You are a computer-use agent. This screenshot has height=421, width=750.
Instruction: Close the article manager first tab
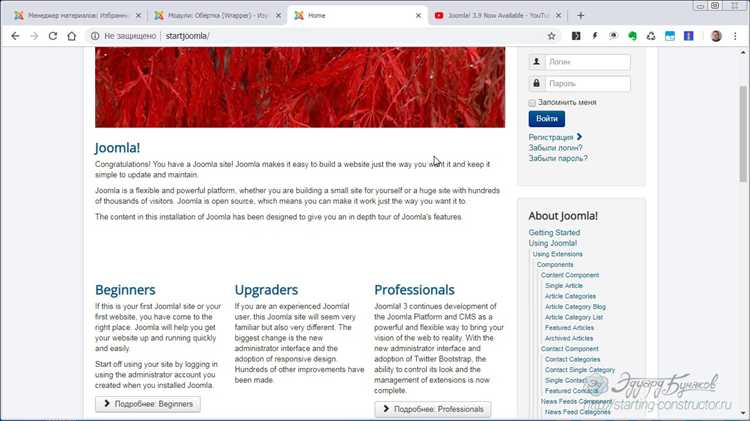pyautogui.click(x=138, y=15)
